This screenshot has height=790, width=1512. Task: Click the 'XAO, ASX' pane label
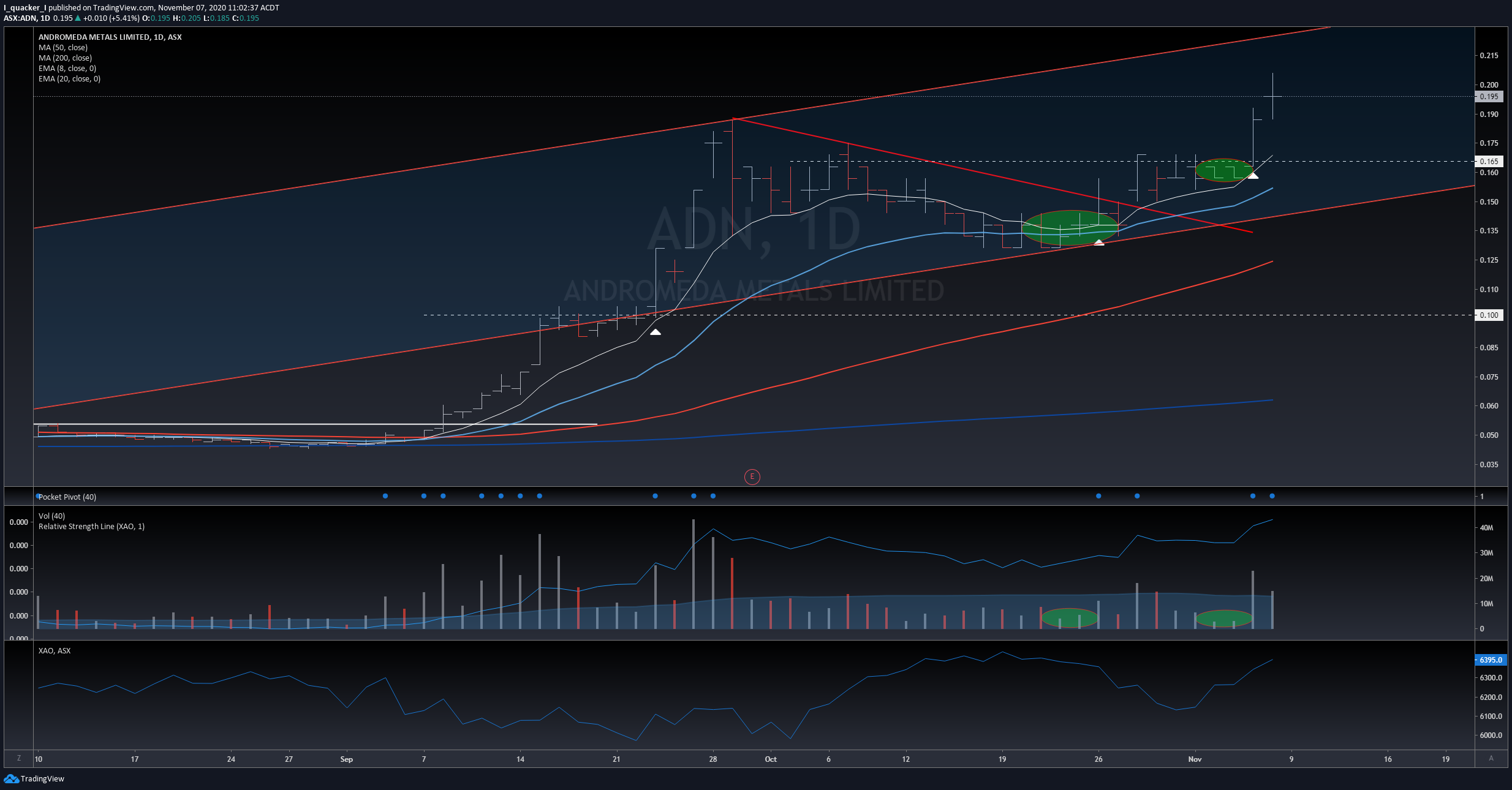coord(55,651)
